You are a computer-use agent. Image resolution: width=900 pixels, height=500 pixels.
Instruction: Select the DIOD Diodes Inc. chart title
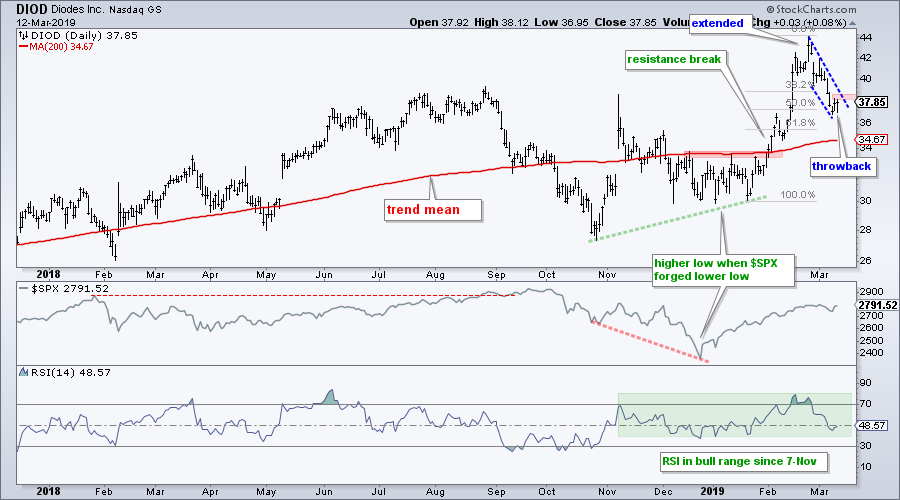click(x=89, y=10)
